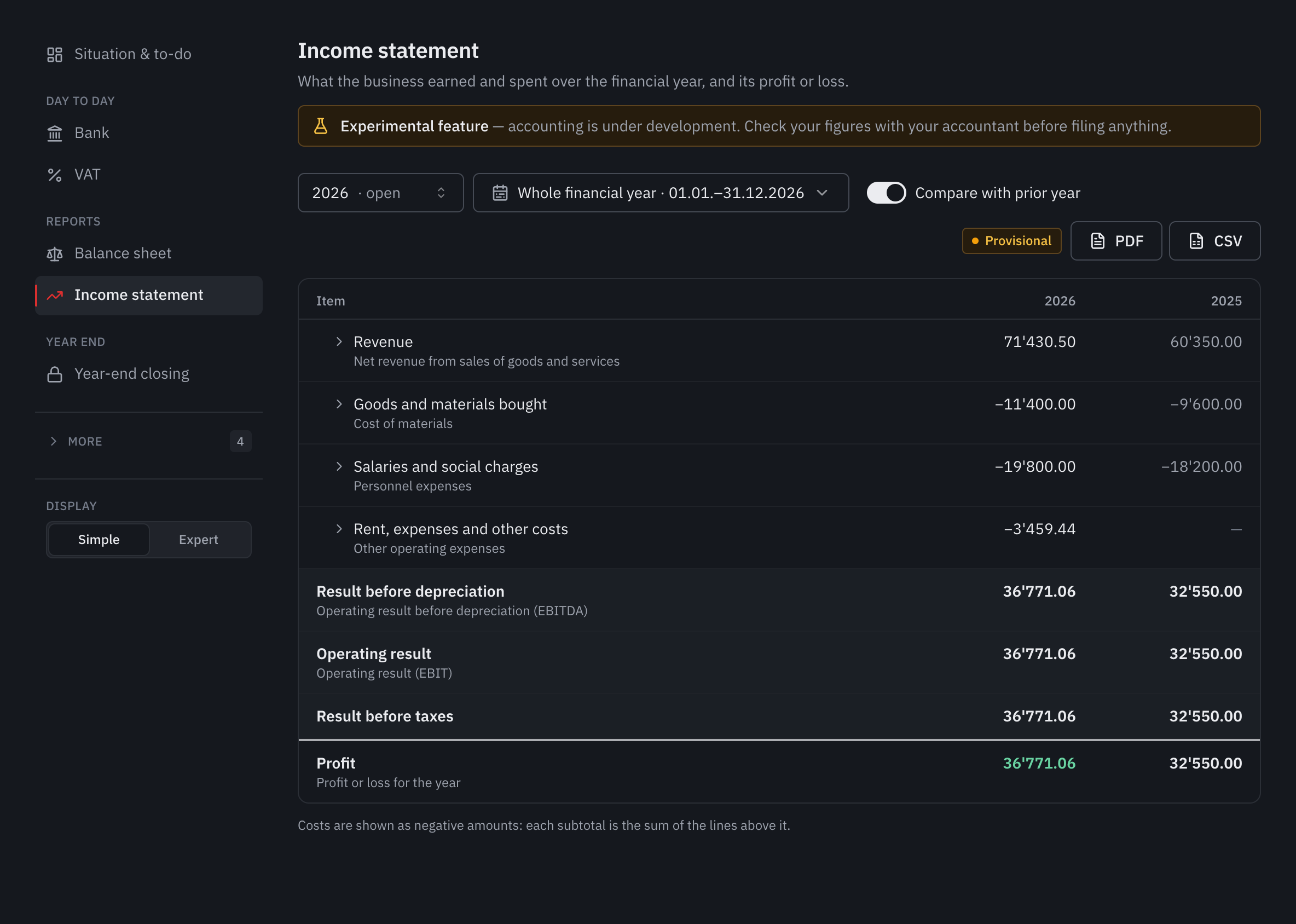Click green Profit value 36'771.06
This screenshot has height=924, width=1296.
1039,764
